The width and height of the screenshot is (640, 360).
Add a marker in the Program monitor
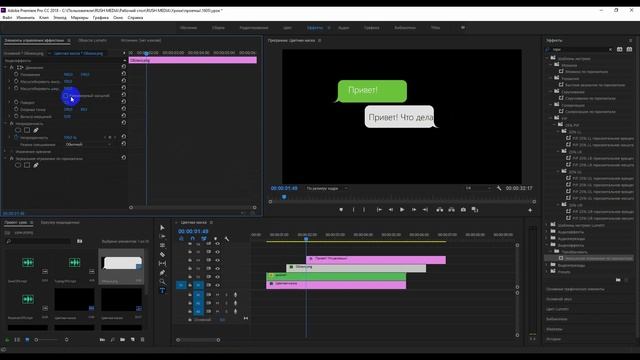pos(341,210)
